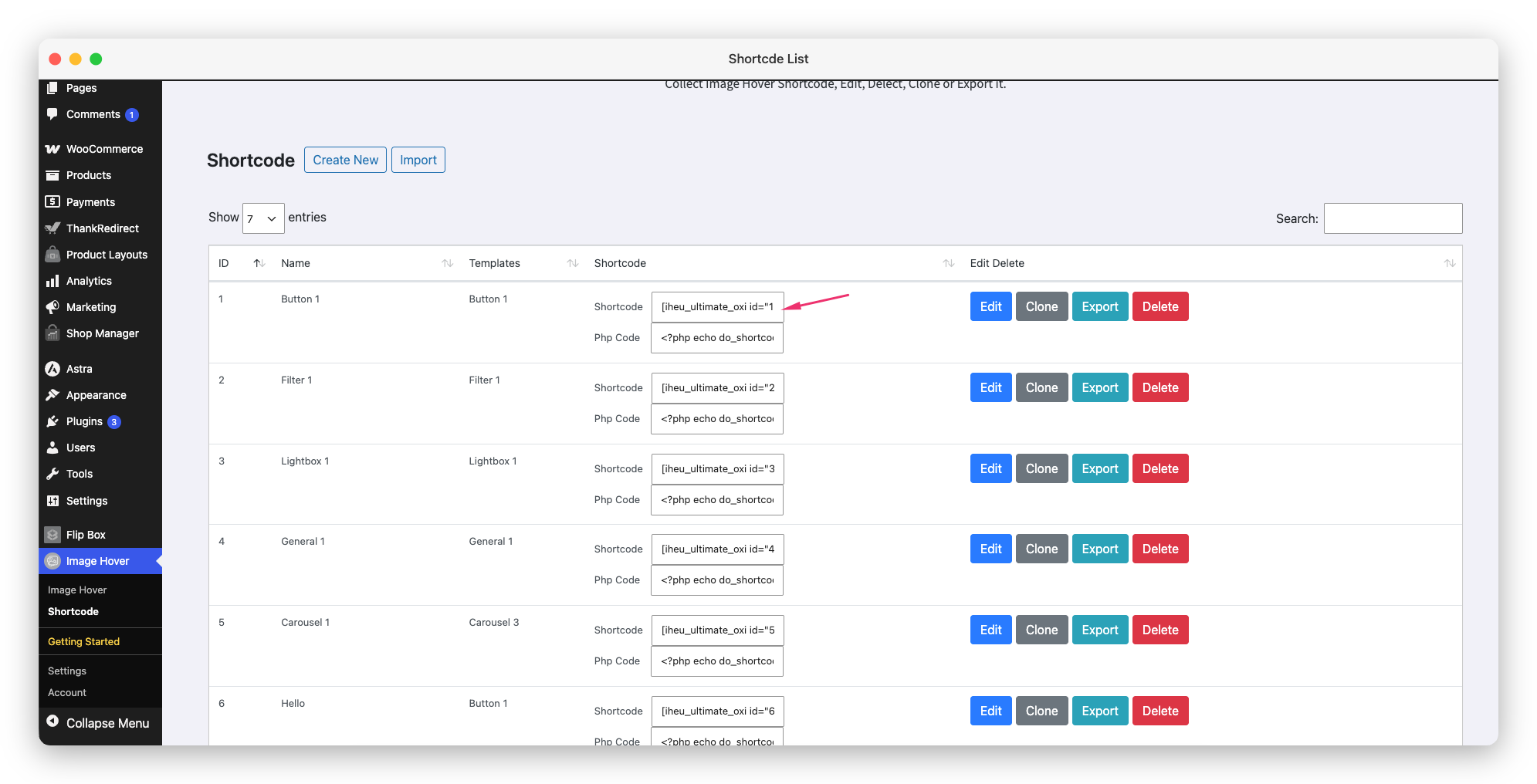The width and height of the screenshot is (1537, 784).
Task: Click the Search input field
Action: (x=1393, y=218)
